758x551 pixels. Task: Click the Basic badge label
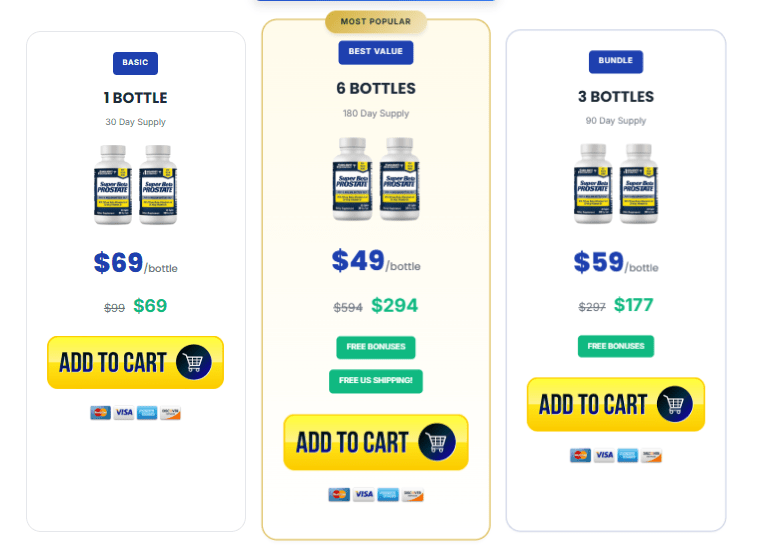click(135, 63)
